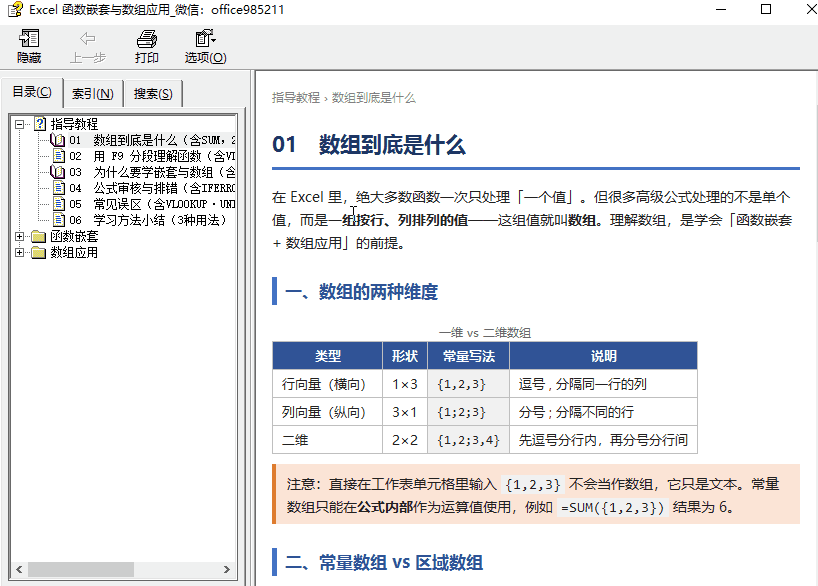818x586 pixels.
Task: Click the help file icon in title bar
Action: click(15, 9)
